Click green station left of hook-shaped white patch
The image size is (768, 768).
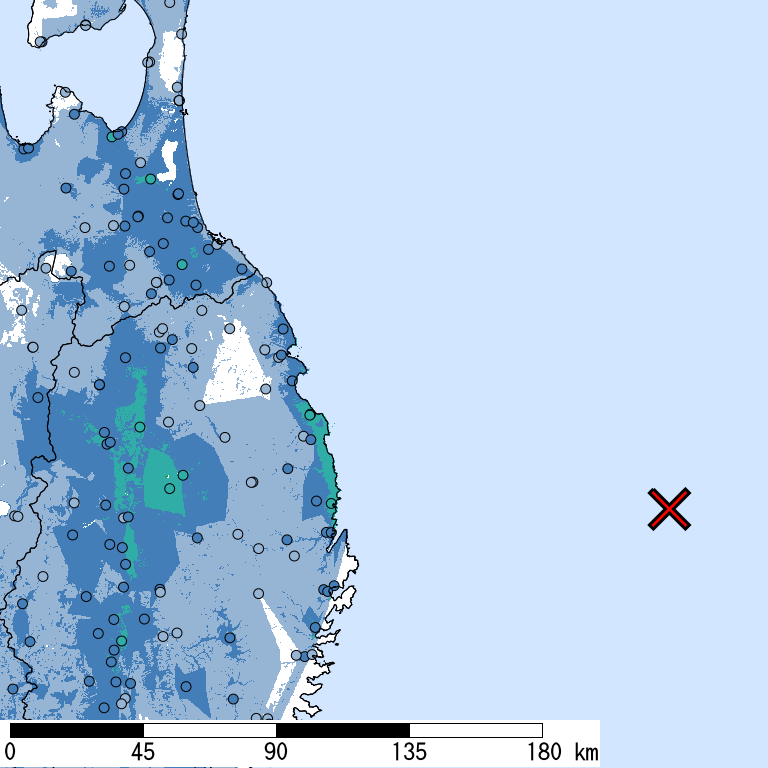(x=150, y=179)
